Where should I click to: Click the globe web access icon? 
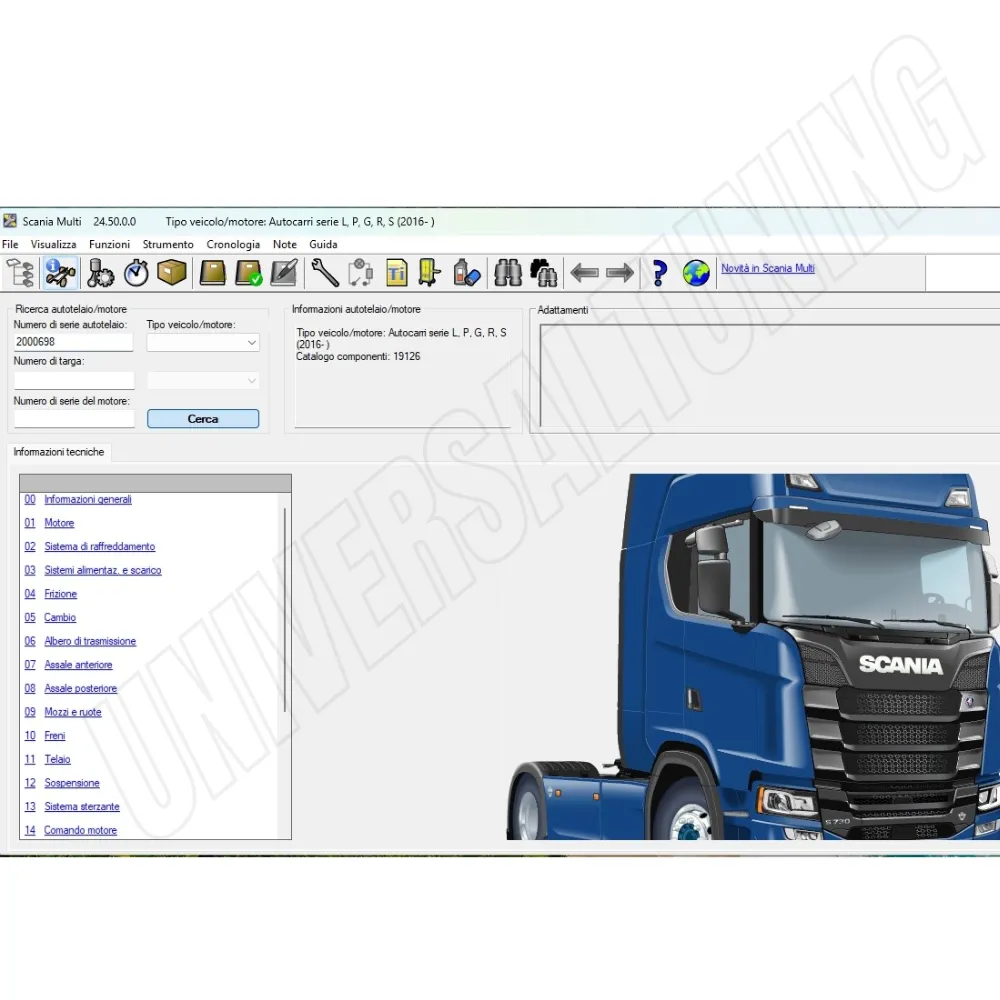(695, 272)
